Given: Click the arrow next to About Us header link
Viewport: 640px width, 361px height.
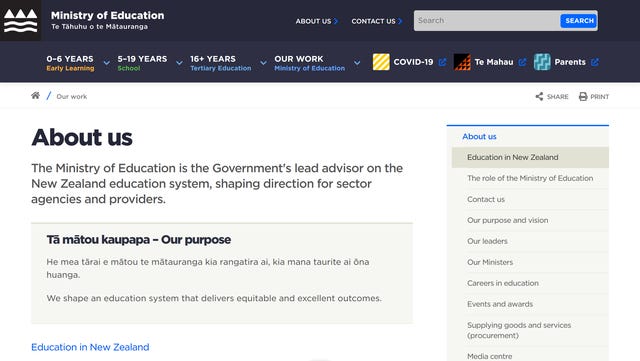Looking at the screenshot, I should (336, 21).
